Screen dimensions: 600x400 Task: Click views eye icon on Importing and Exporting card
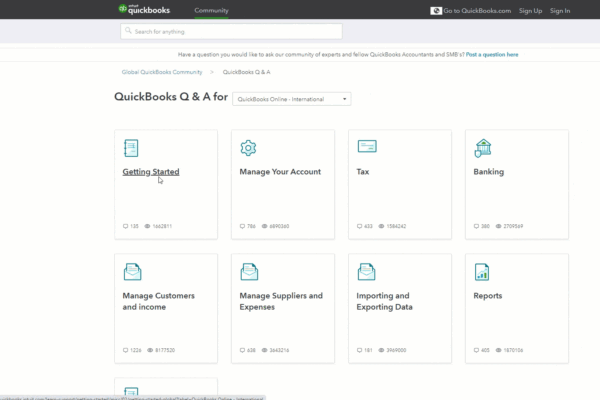pyautogui.click(x=381, y=350)
